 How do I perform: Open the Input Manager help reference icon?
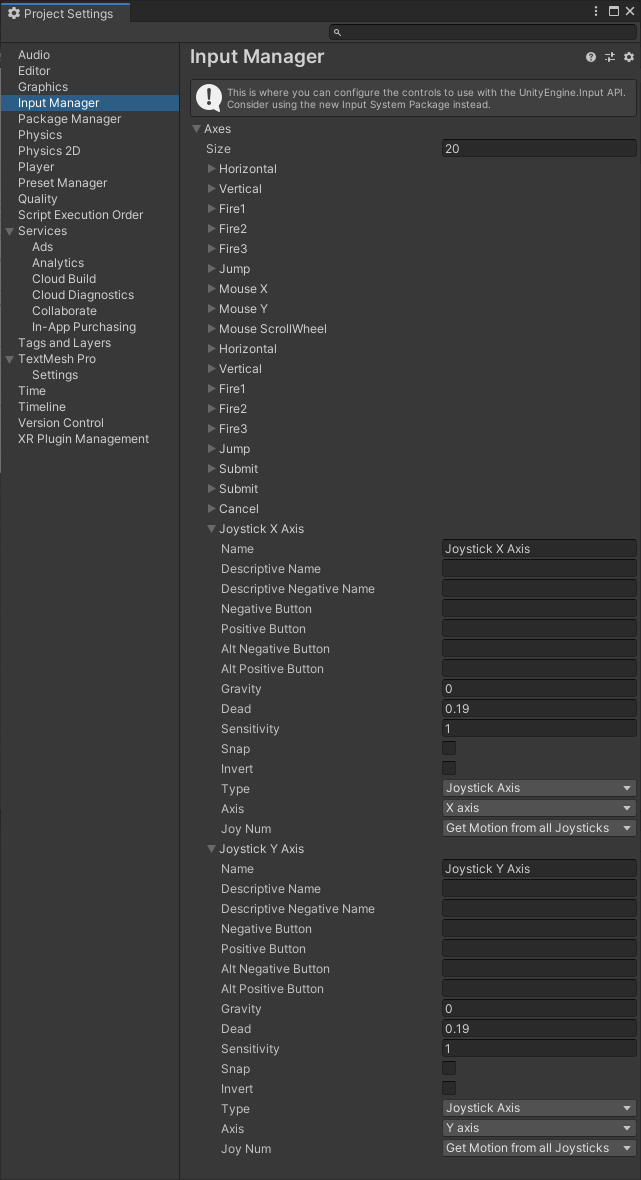pyautogui.click(x=591, y=58)
